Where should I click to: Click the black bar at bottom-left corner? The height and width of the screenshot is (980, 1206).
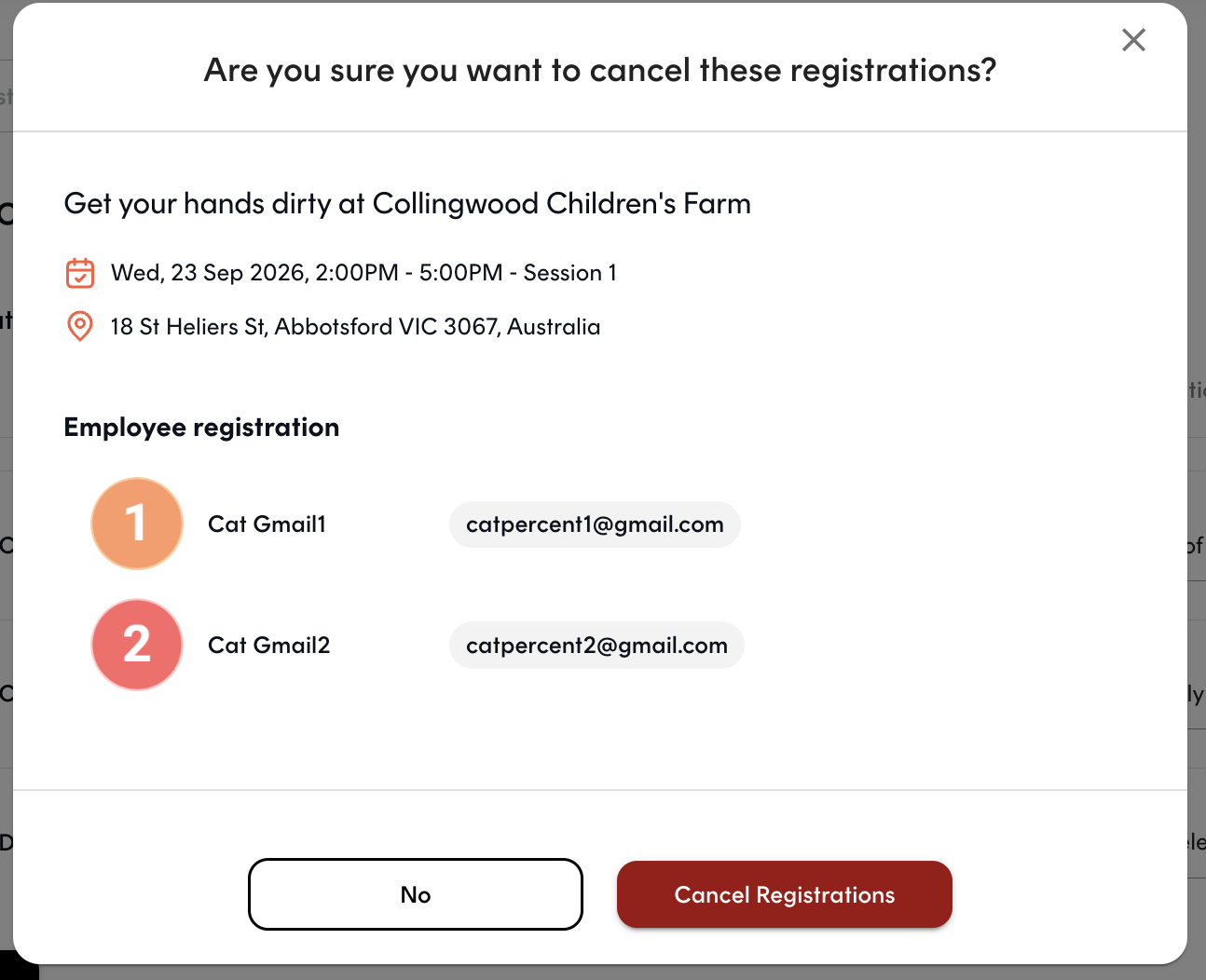[20, 965]
